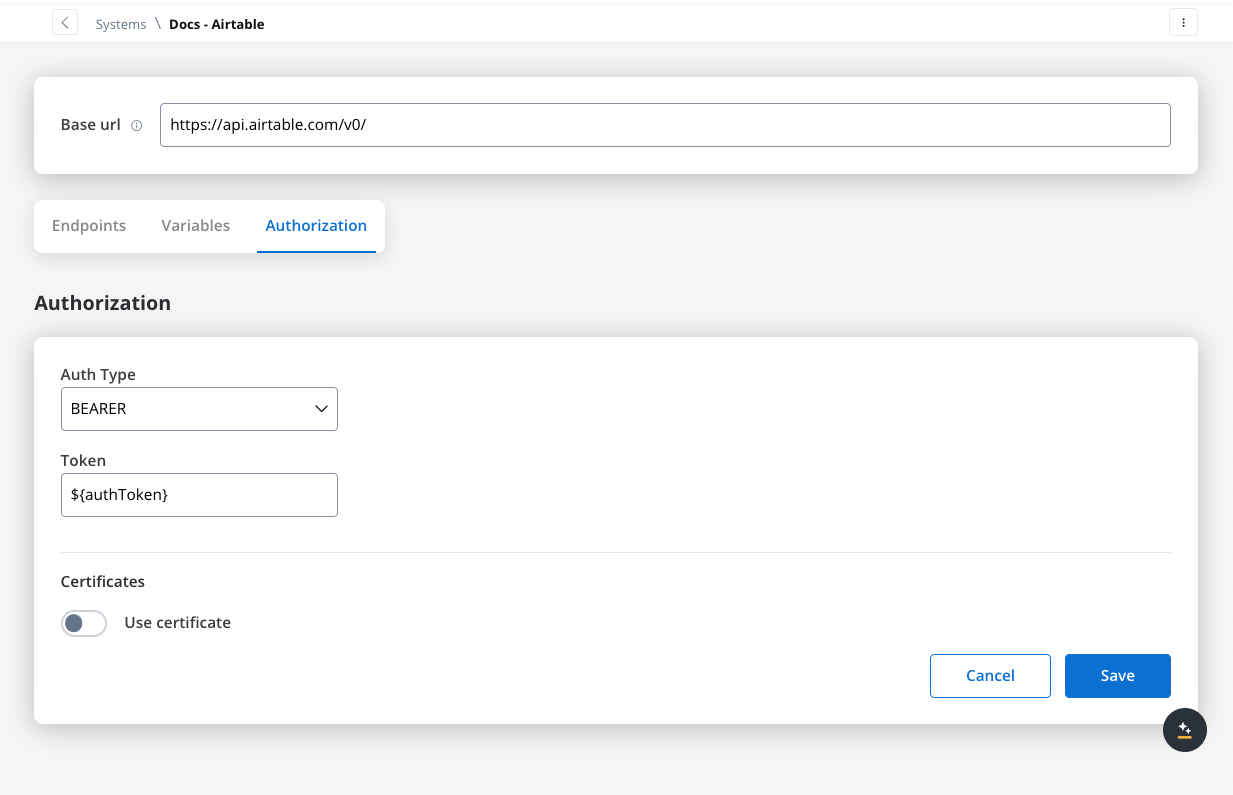1233x795 pixels.
Task: Click the Save button
Action: pos(1117,676)
